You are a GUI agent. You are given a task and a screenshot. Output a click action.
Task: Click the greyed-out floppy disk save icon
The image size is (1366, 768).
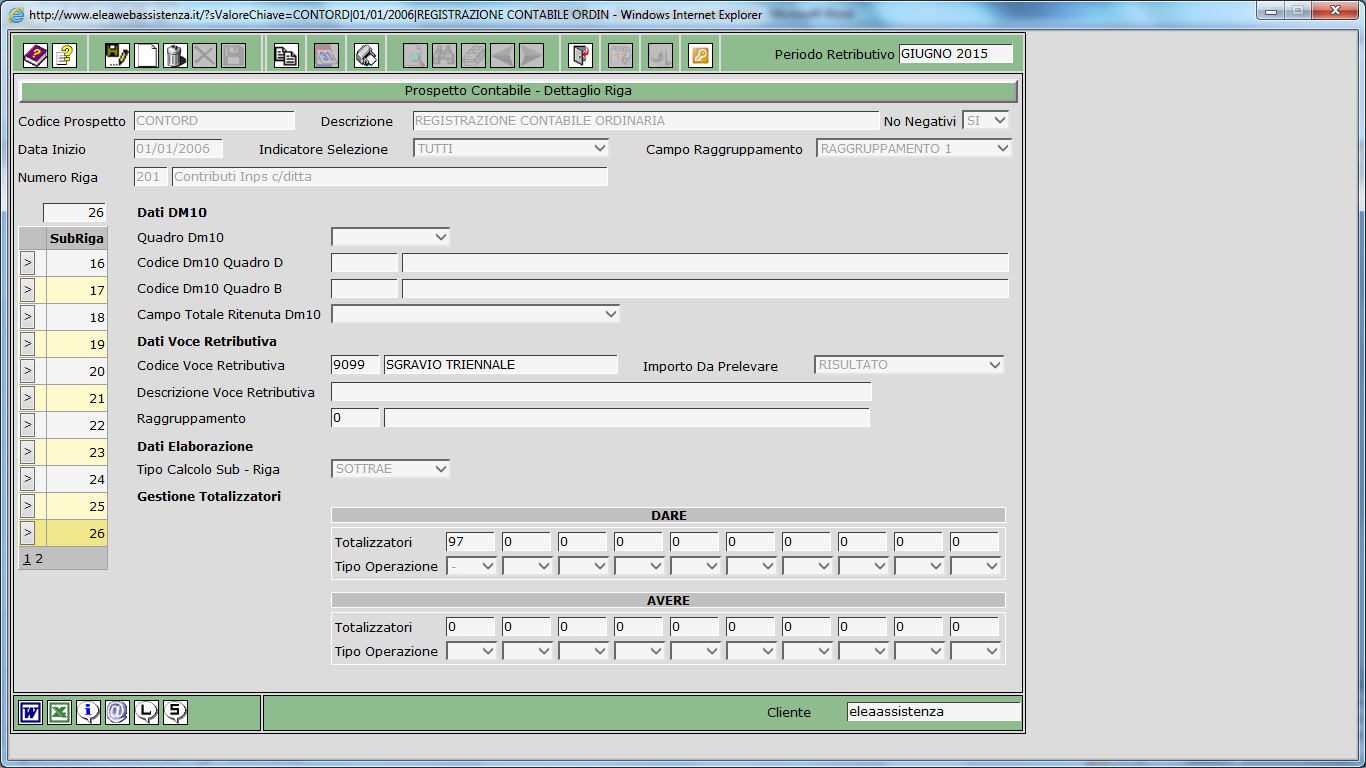coord(233,55)
